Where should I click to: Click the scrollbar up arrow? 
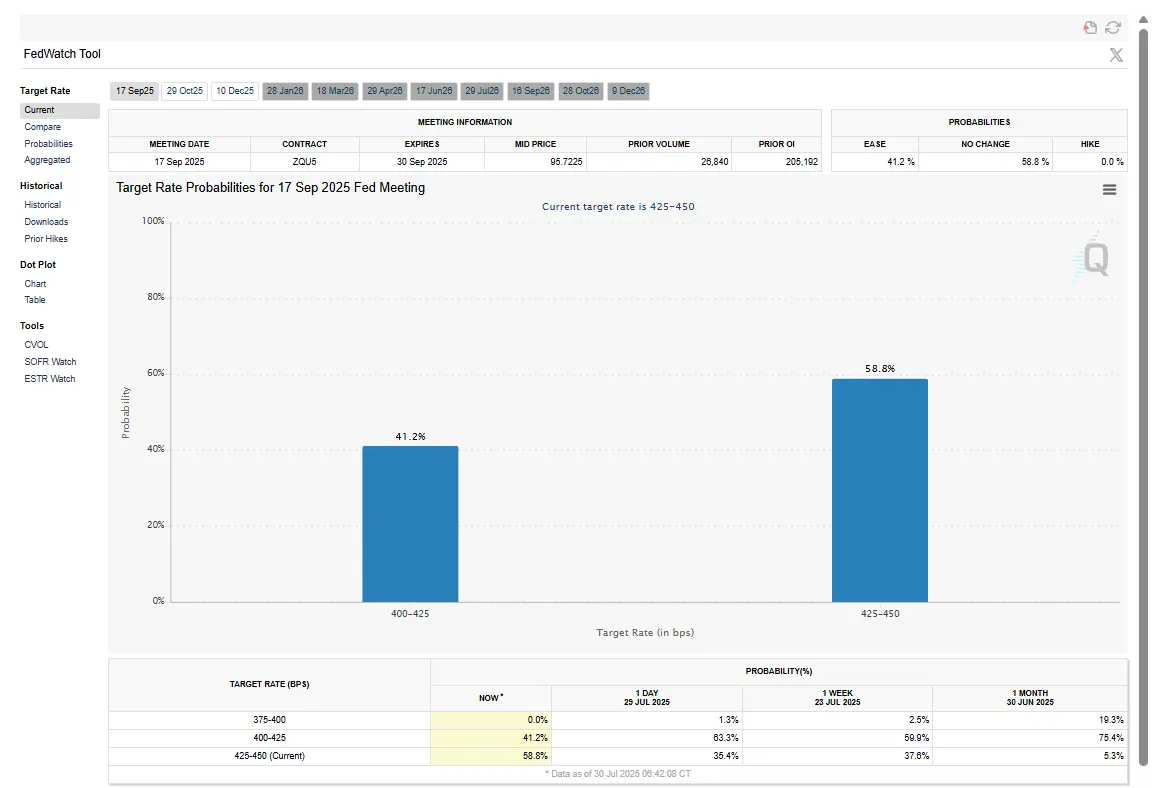point(1144,20)
